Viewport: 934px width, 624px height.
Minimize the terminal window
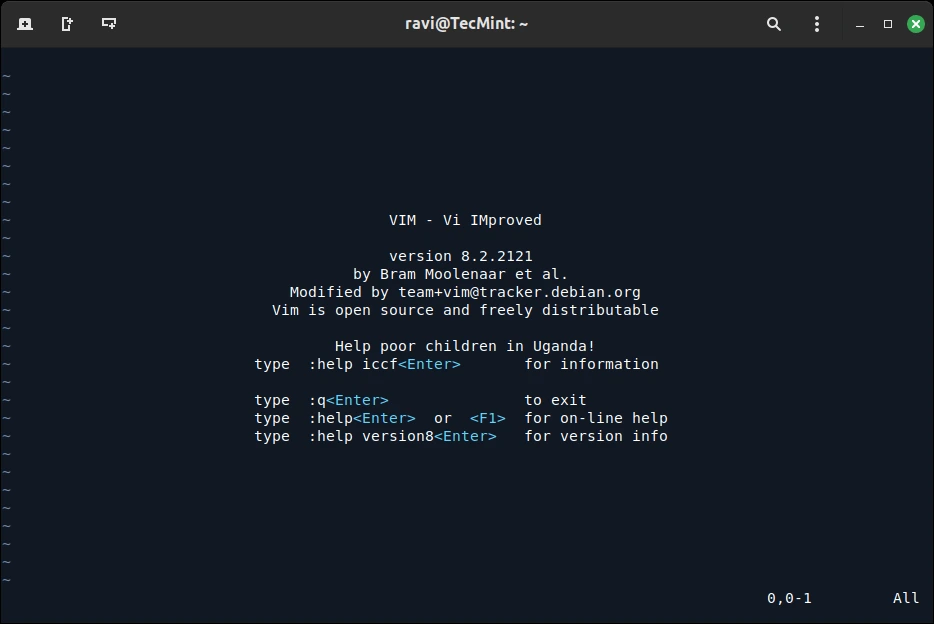click(x=860, y=25)
